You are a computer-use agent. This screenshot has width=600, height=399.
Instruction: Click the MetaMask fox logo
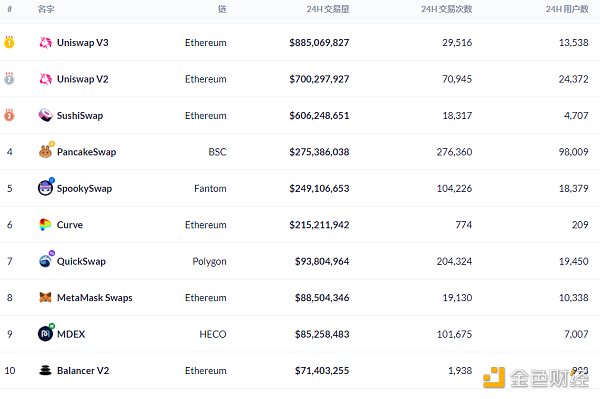point(46,297)
